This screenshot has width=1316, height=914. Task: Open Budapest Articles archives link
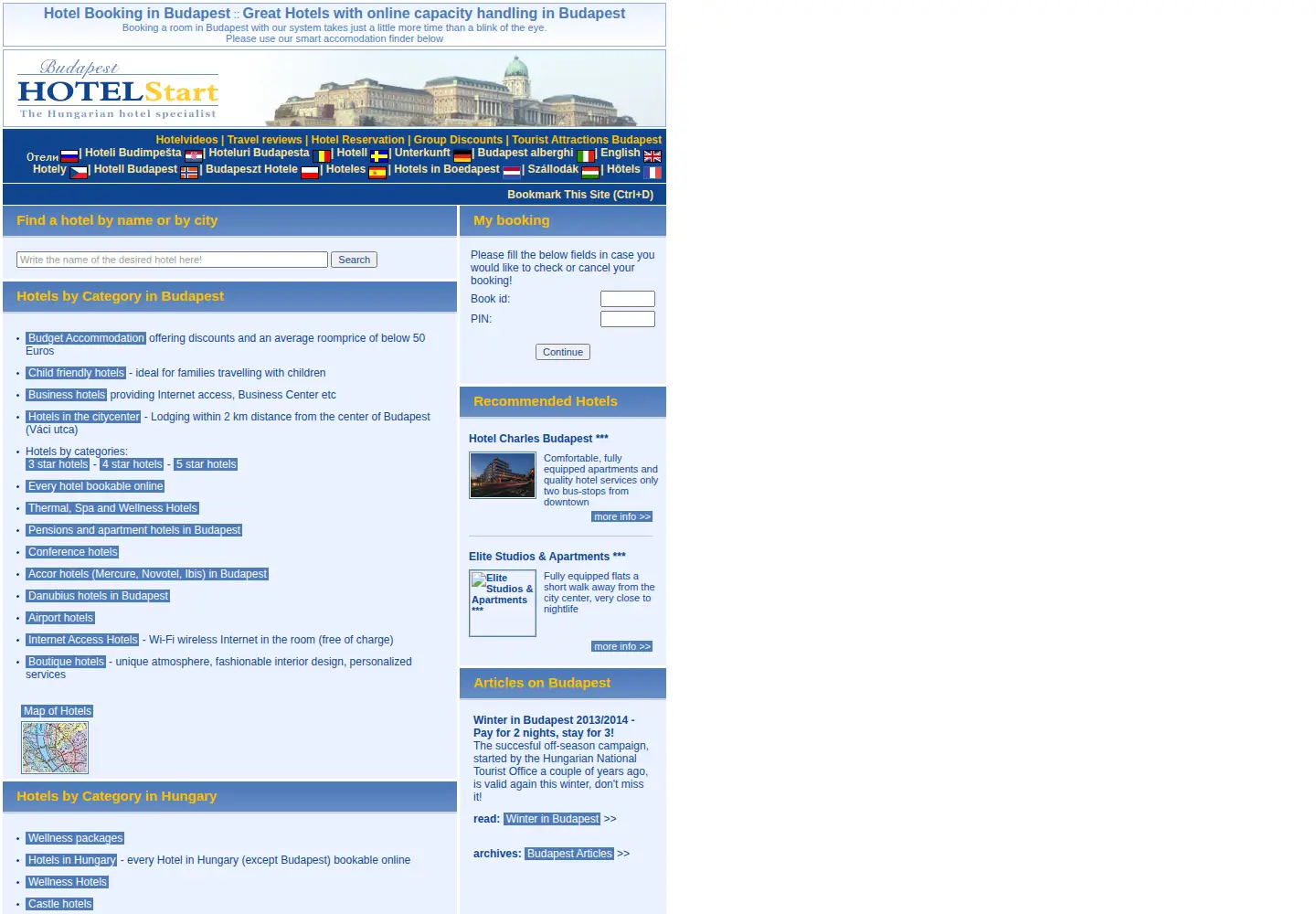(569, 854)
